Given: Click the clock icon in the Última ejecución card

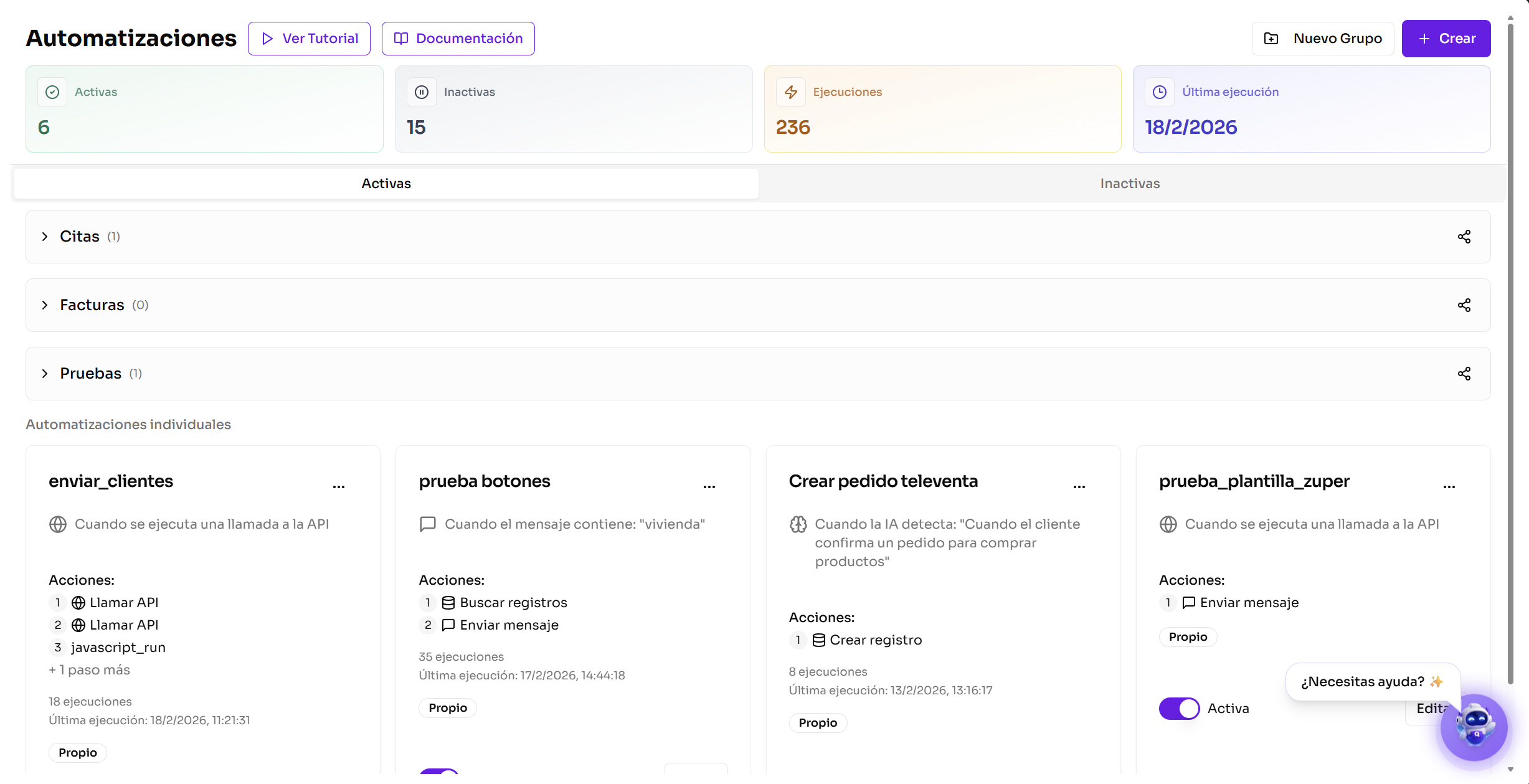Looking at the screenshot, I should coord(1160,92).
